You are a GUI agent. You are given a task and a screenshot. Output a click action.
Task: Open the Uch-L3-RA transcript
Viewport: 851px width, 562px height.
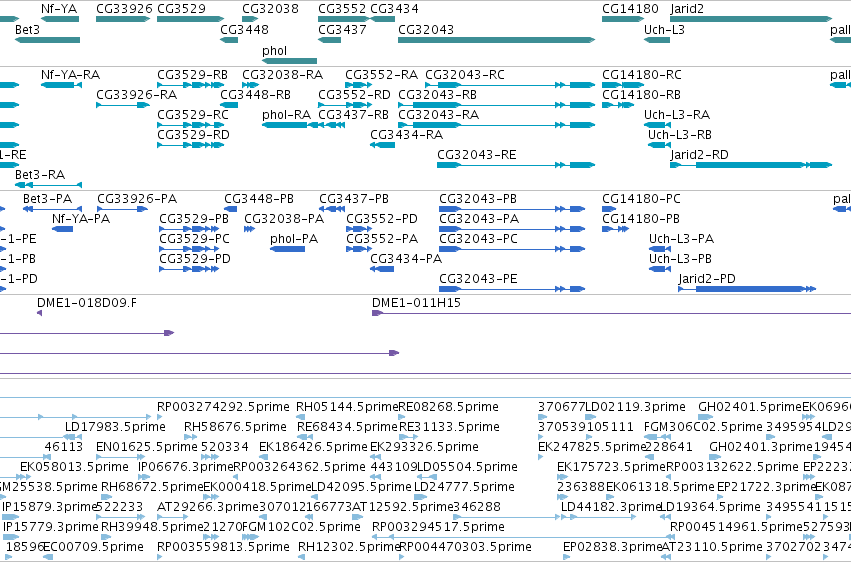tap(657, 125)
